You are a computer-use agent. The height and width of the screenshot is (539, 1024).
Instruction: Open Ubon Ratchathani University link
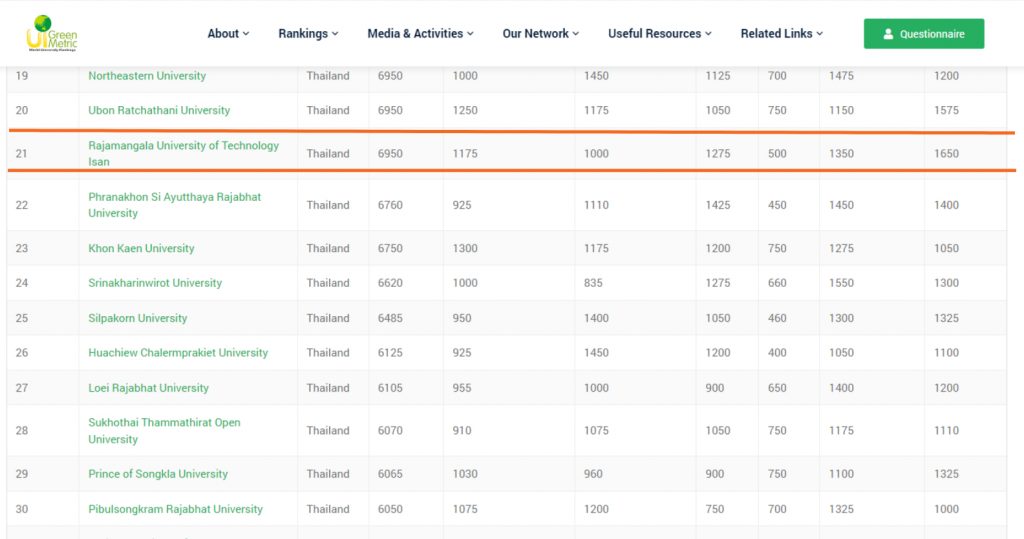pos(159,110)
